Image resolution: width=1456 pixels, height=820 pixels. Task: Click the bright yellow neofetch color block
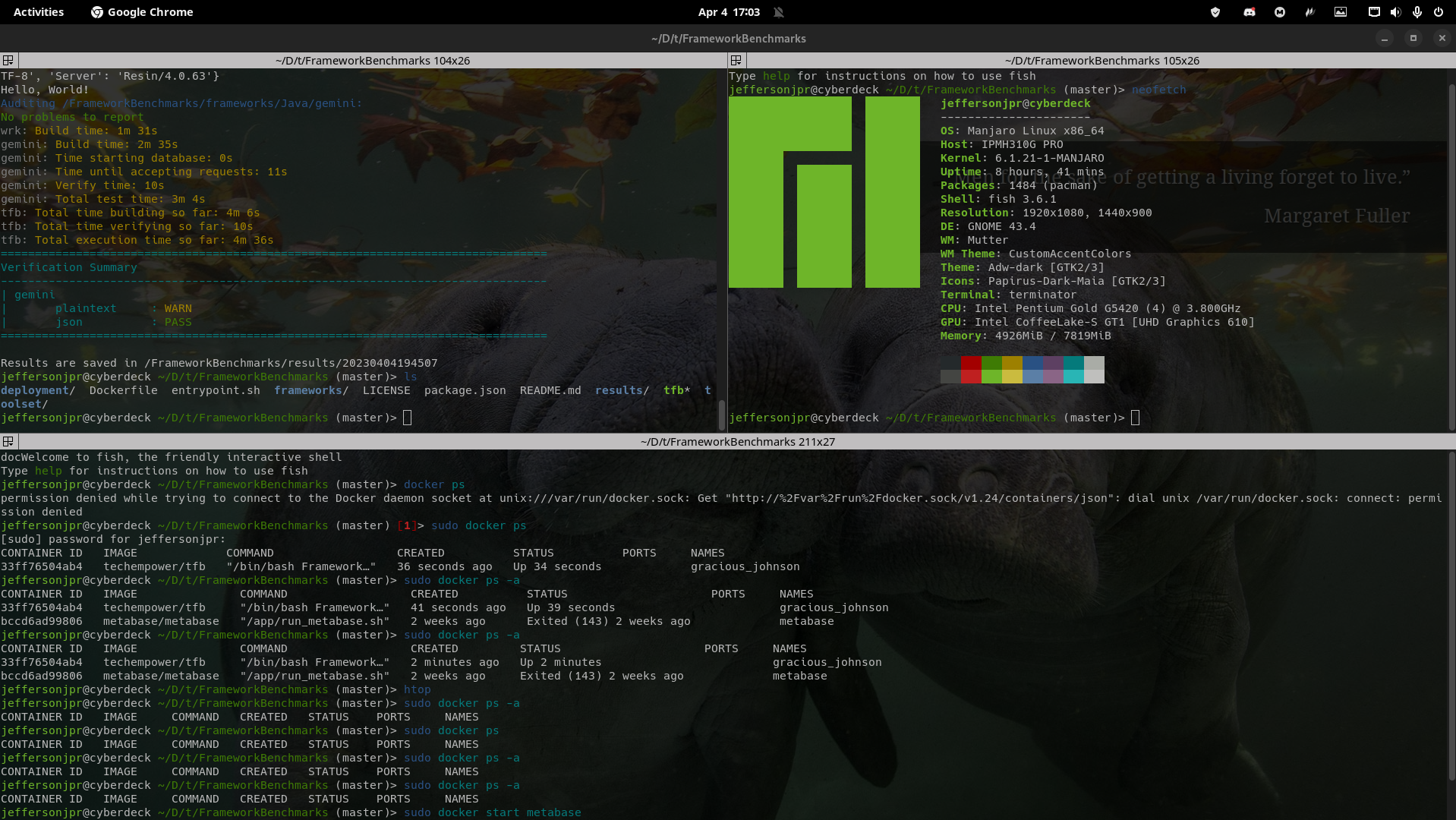[x=1012, y=377]
